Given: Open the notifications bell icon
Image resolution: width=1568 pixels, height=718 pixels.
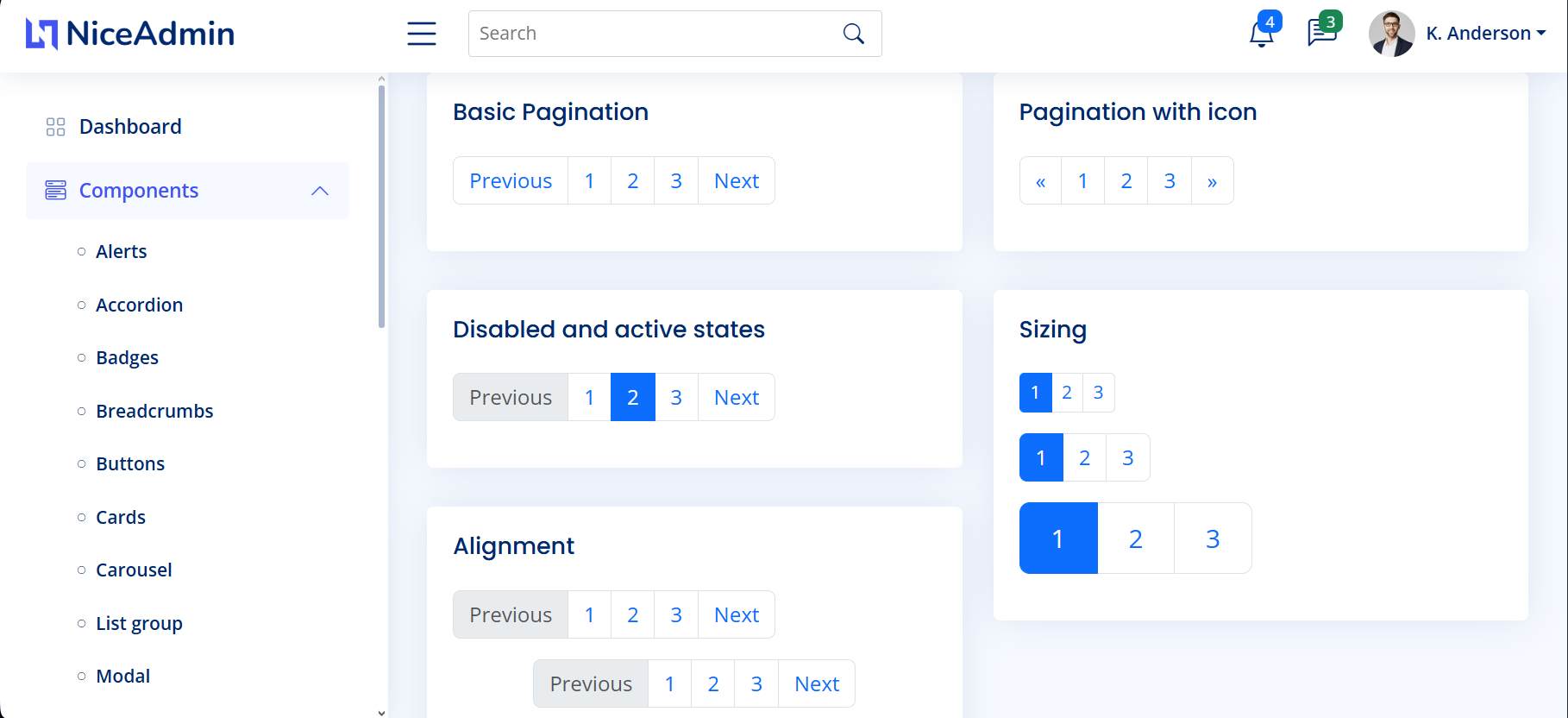Looking at the screenshot, I should point(1261,34).
